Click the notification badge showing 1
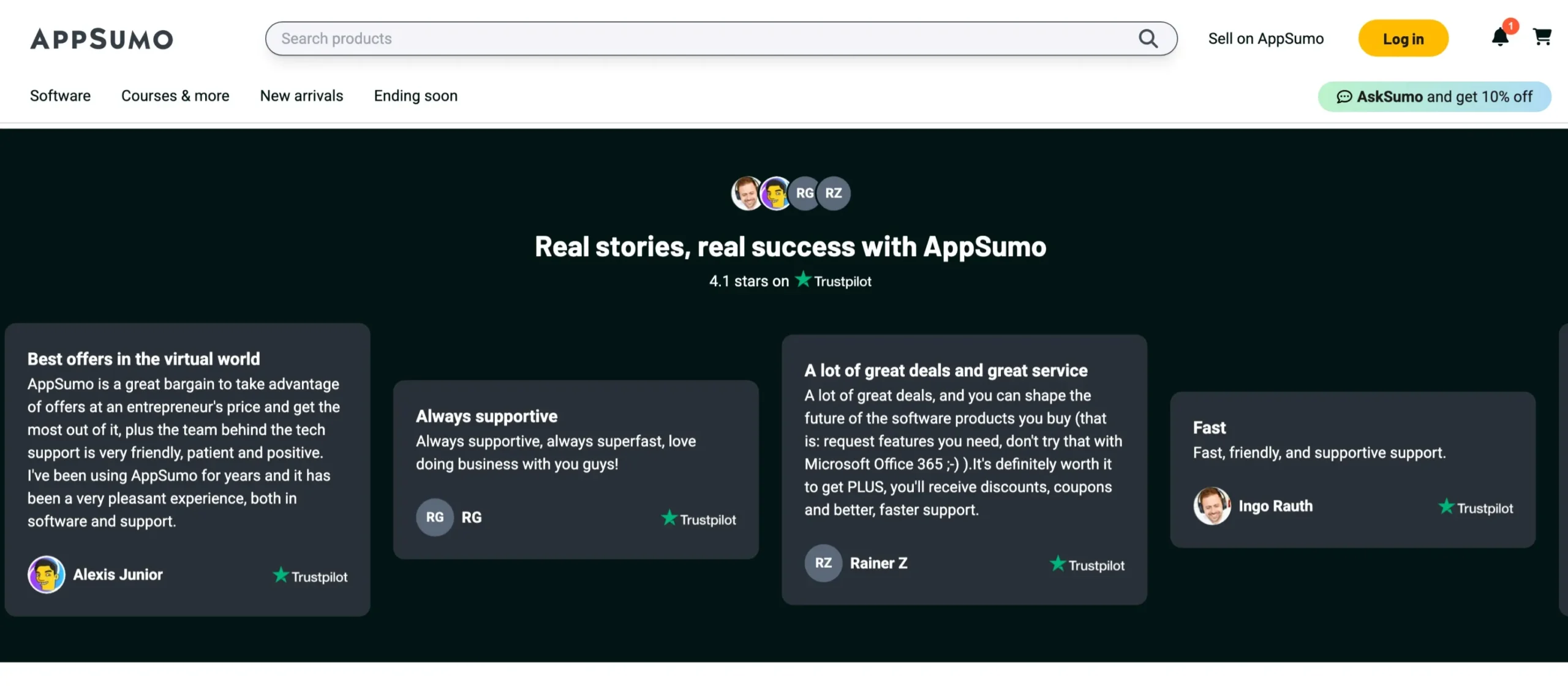 coord(1510,26)
